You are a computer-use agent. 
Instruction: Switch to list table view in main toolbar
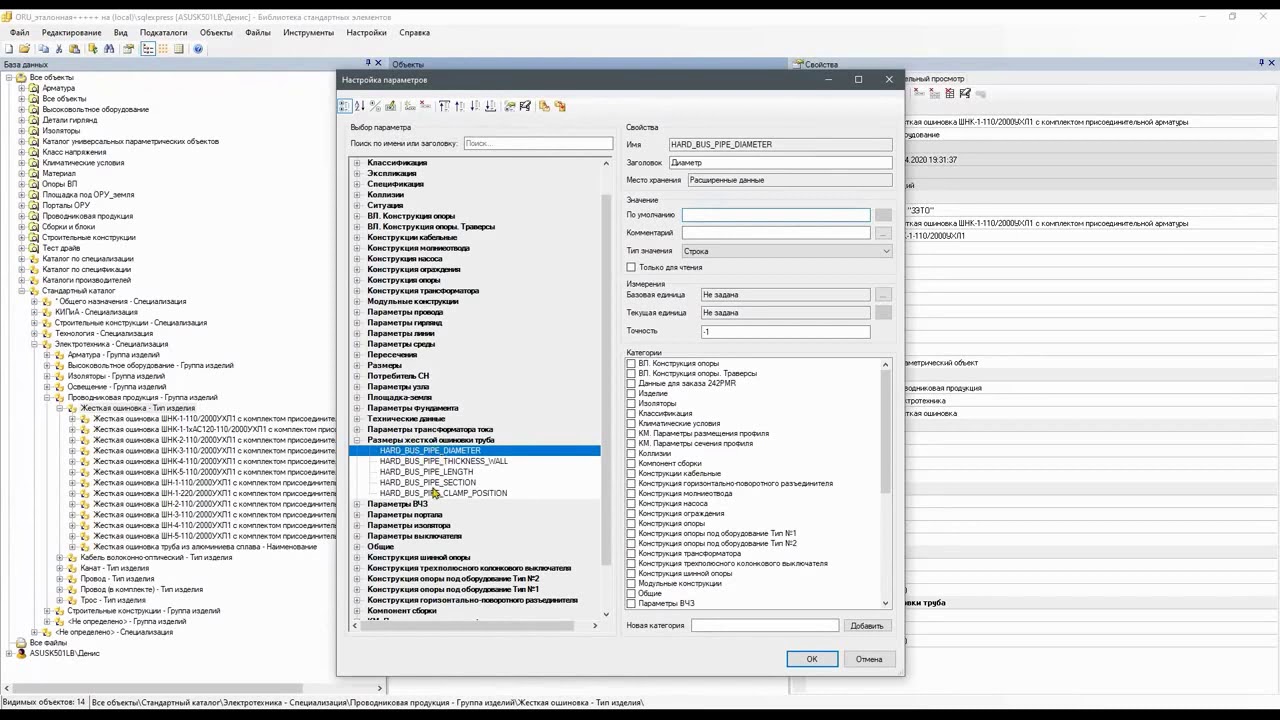coord(179,48)
